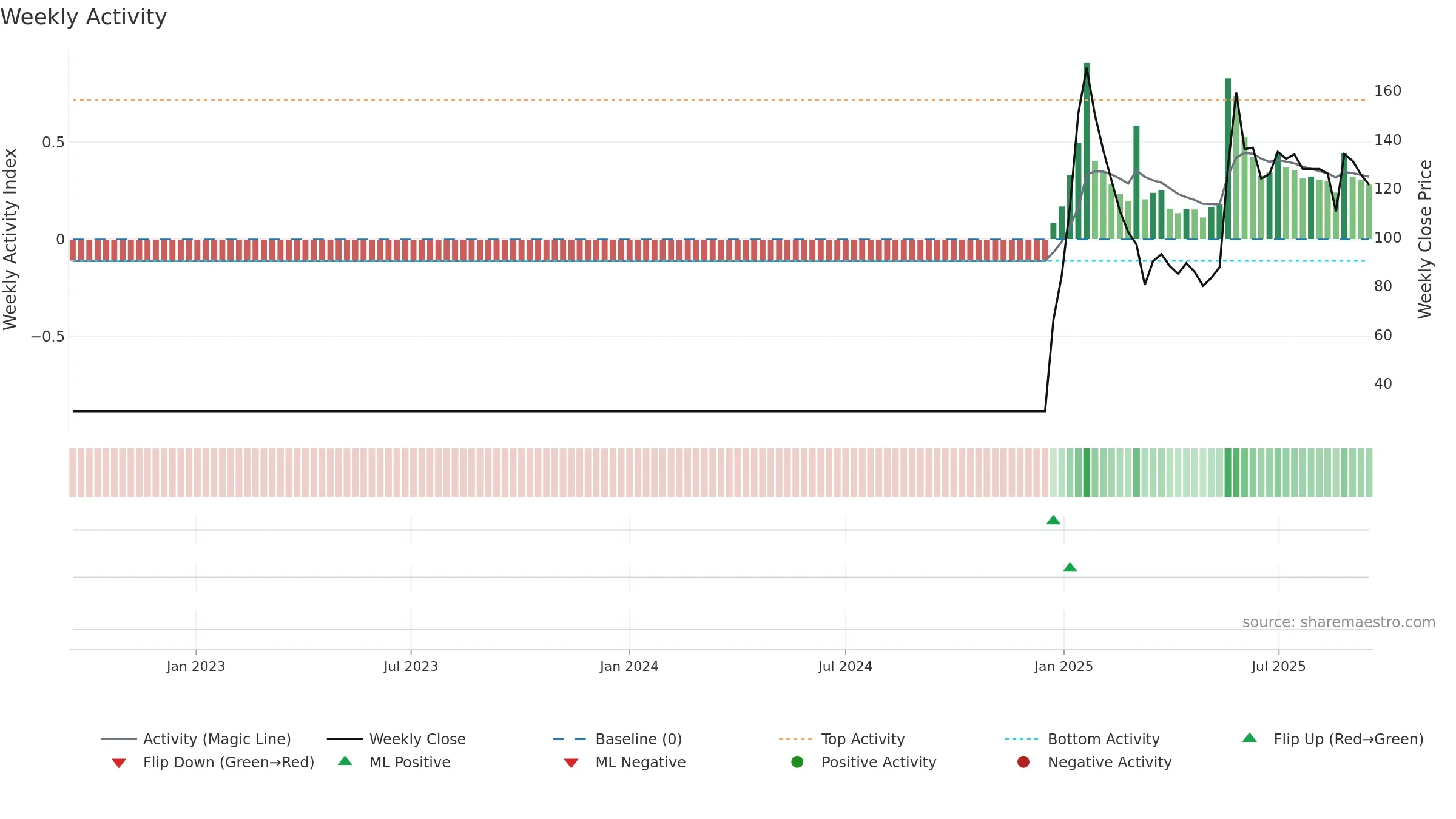Click green Flip Up triangle legend icon

(x=1249, y=738)
